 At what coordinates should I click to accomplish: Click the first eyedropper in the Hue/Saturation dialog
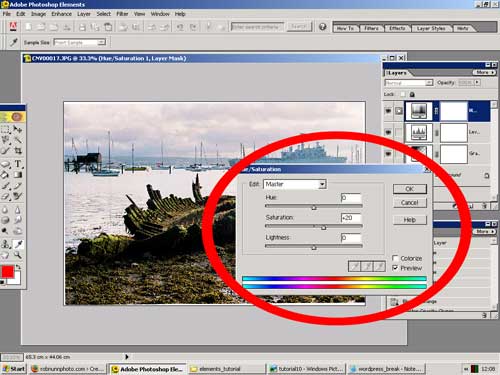coord(355,266)
